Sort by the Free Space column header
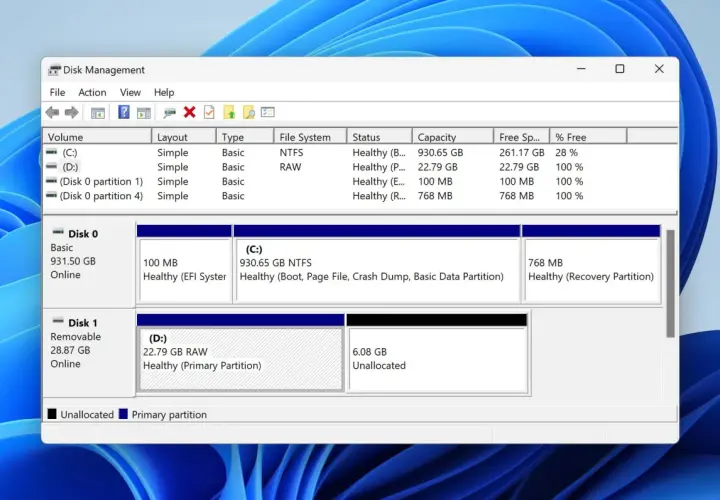 tap(522, 137)
